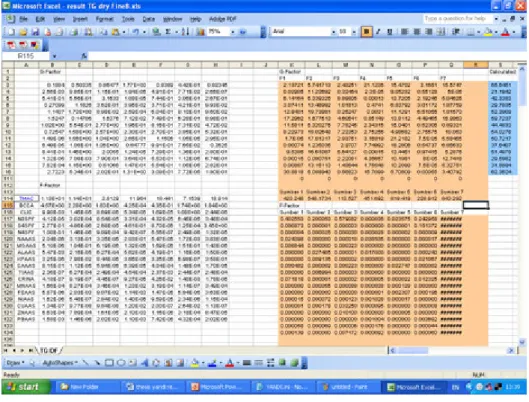Image resolution: width=529 pixels, height=402 pixels.
Task: Open Excel Help blue question icon
Action: 243,32
